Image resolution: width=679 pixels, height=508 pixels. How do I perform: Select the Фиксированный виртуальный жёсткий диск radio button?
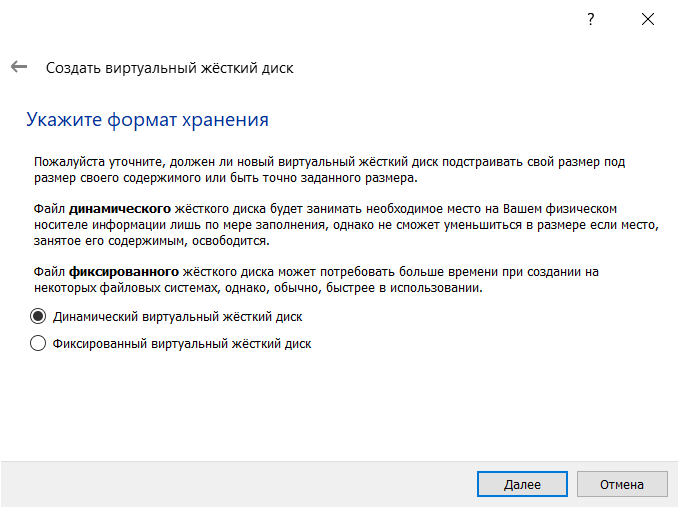coord(38,343)
